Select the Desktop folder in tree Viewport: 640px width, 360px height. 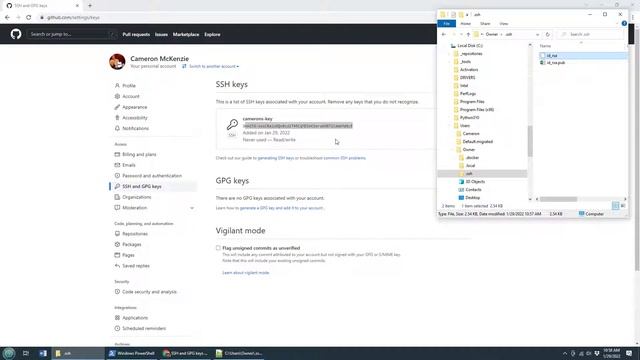pyautogui.click(x=472, y=198)
